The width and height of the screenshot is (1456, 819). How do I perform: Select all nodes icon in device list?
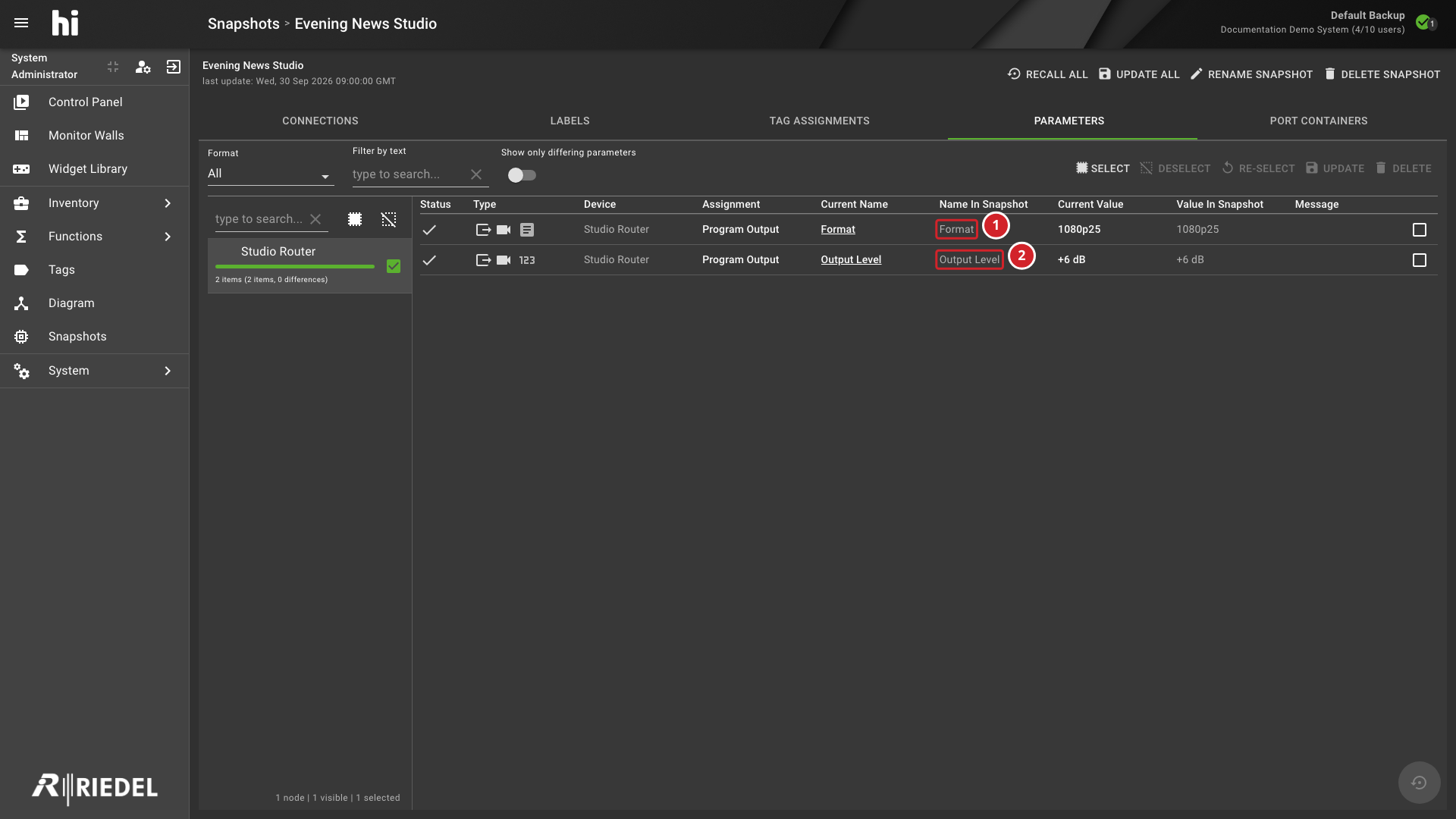coord(355,219)
